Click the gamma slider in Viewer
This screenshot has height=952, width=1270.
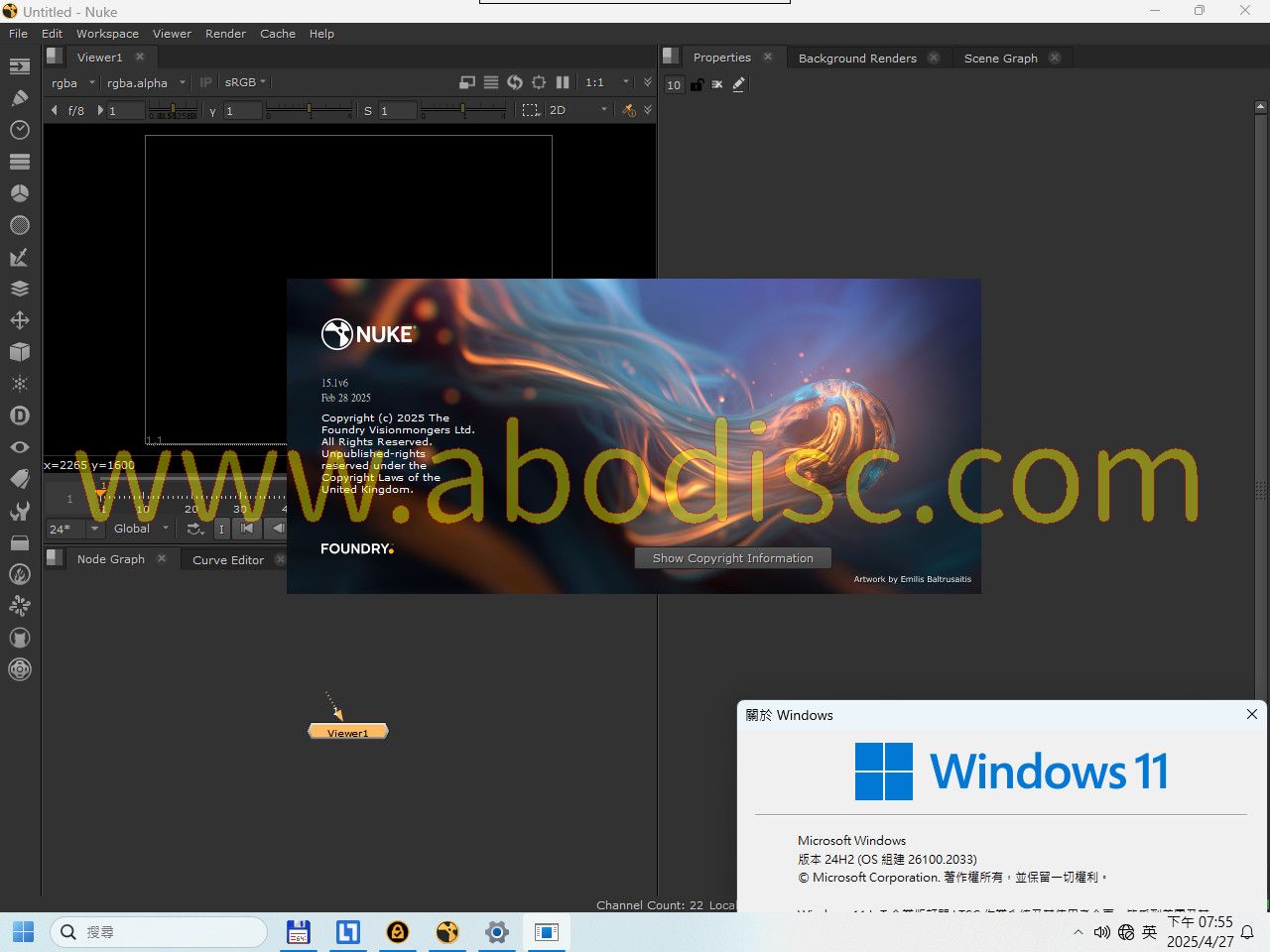pyautogui.click(x=309, y=109)
